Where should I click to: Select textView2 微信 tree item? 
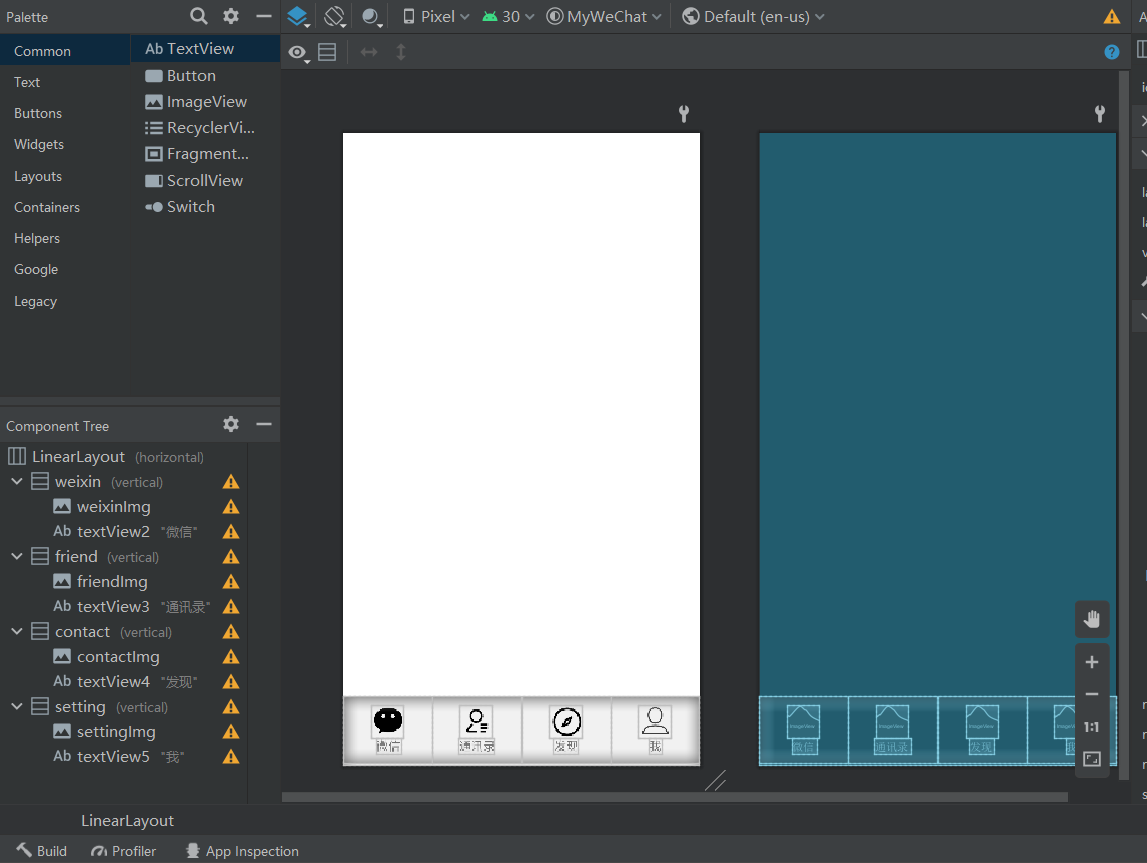click(123, 532)
